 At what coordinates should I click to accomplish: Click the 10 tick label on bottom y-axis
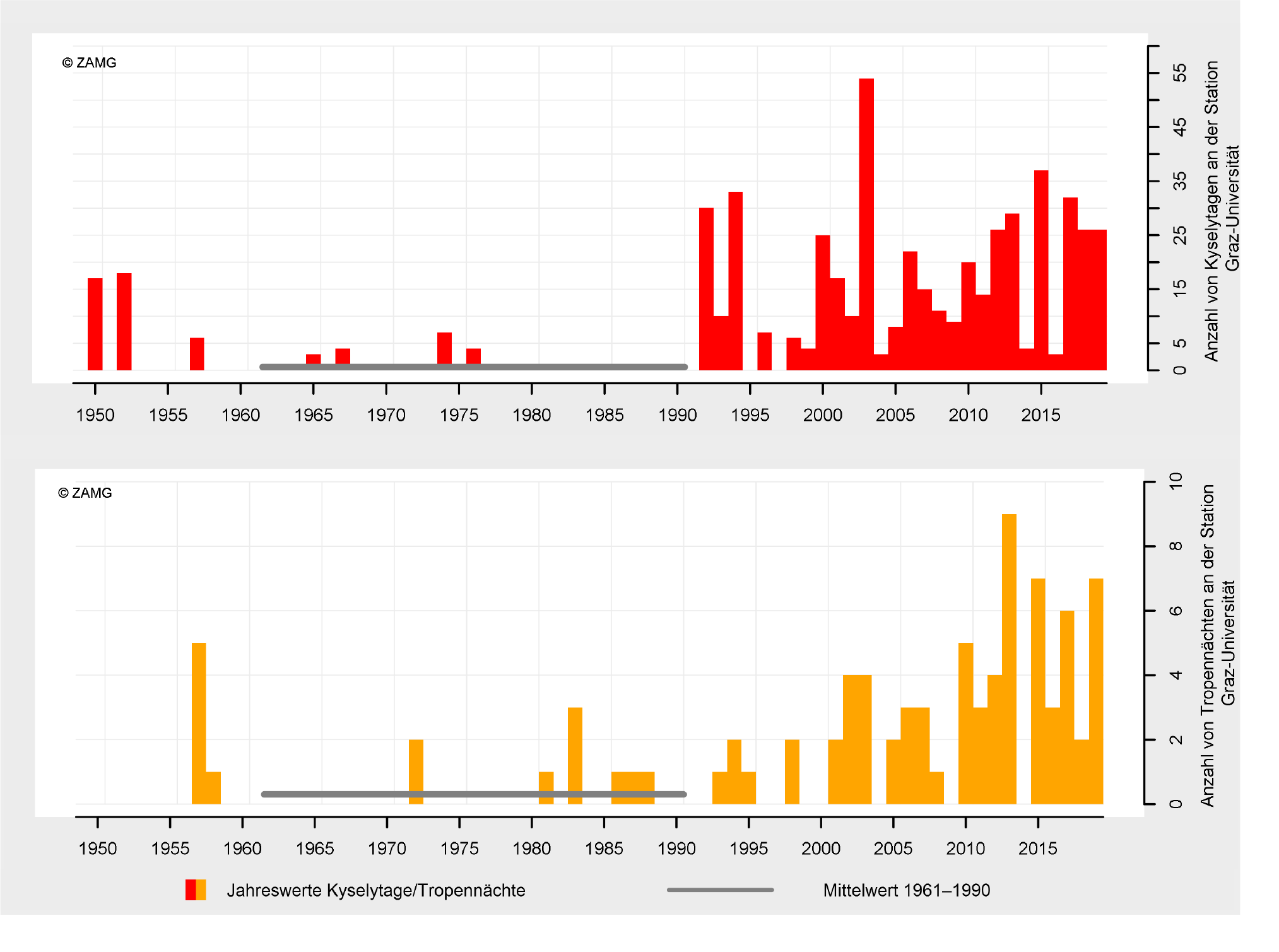click(x=1175, y=481)
